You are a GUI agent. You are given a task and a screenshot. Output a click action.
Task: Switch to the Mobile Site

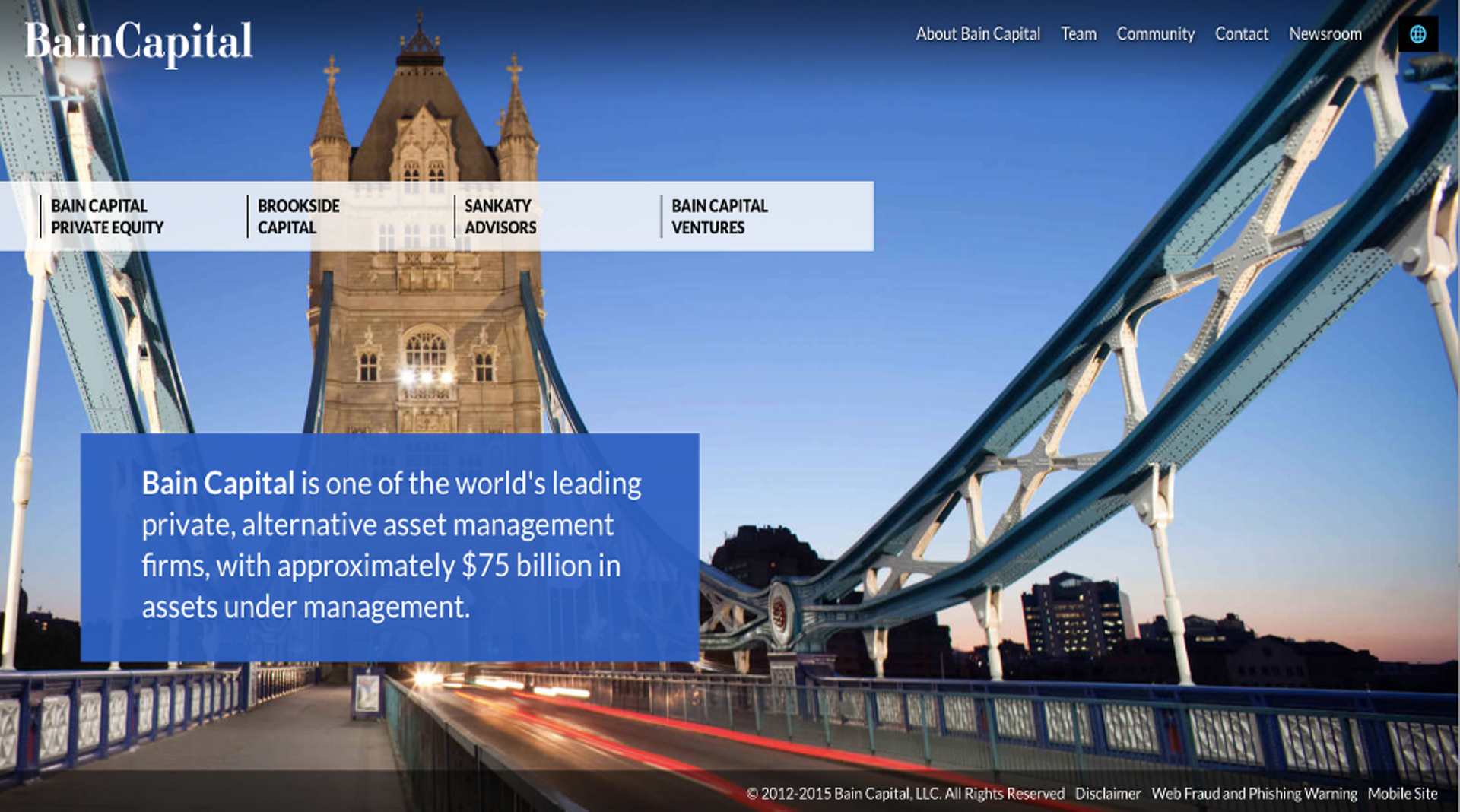tap(1402, 794)
